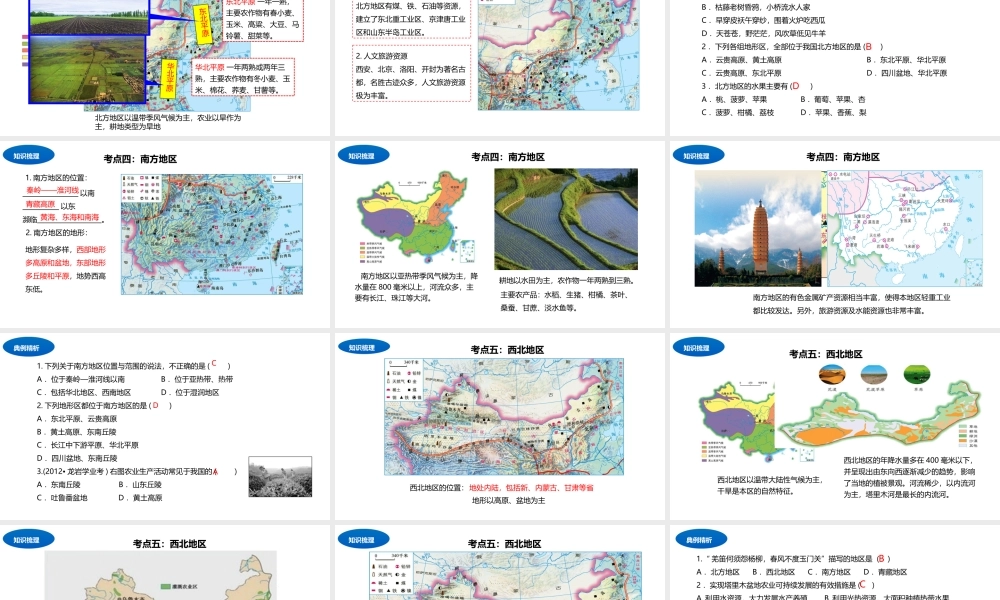Click the 知识梳理 badge on the 西北地区 position map slide
Image resolution: width=1000 pixels, height=600 pixels.
362,348
